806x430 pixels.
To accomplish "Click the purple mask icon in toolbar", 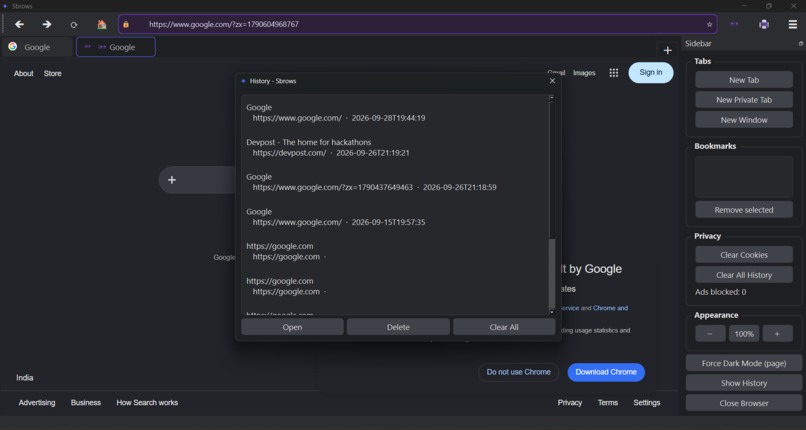I will point(734,24).
